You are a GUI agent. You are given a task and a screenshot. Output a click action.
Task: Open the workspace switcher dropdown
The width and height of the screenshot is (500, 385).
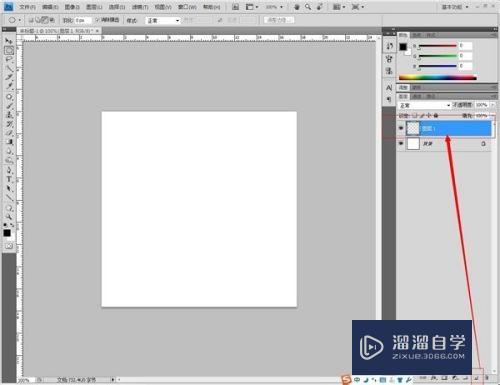point(455,7)
